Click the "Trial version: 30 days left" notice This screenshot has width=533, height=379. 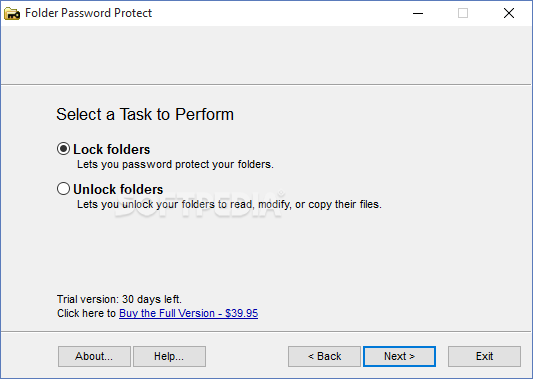119,299
